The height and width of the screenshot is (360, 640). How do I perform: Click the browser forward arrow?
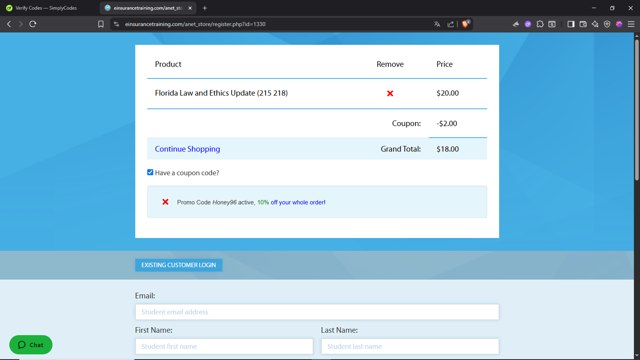pos(20,24)
